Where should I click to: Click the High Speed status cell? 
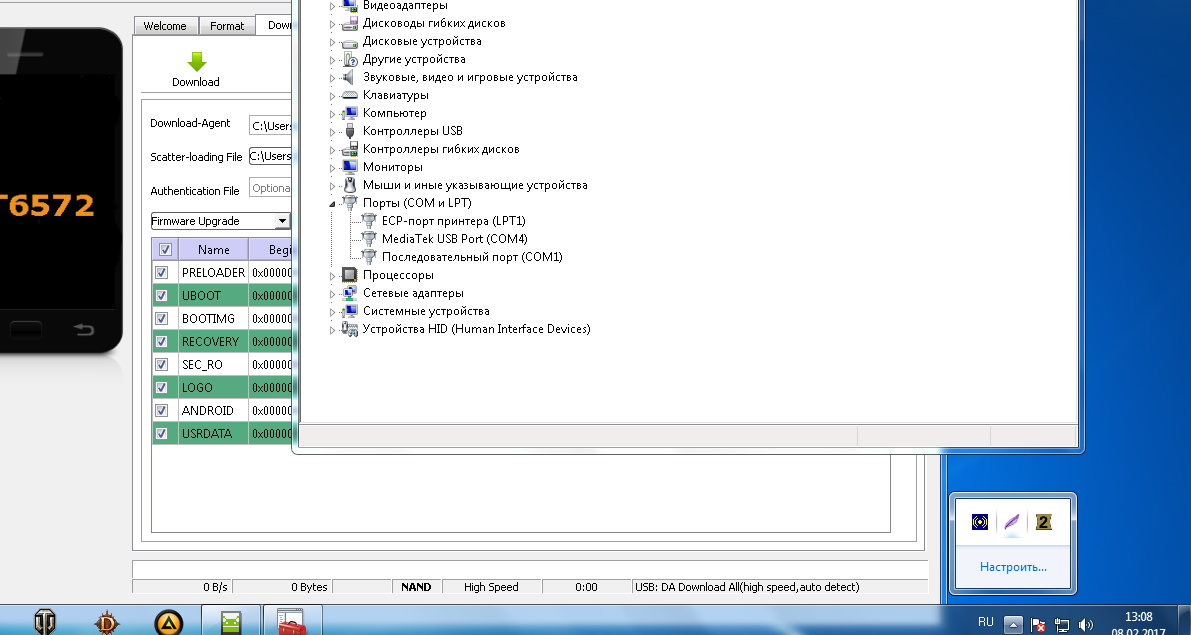click(x=491, y=587)
